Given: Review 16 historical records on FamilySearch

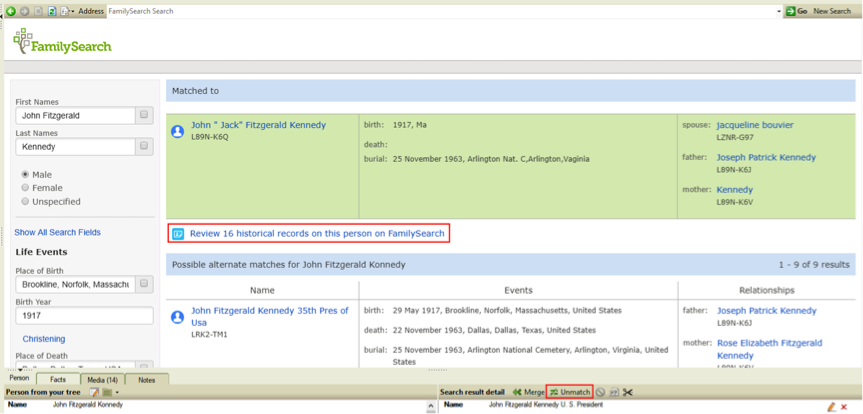Looking at the screenshot, I should (x=317, y=233).
